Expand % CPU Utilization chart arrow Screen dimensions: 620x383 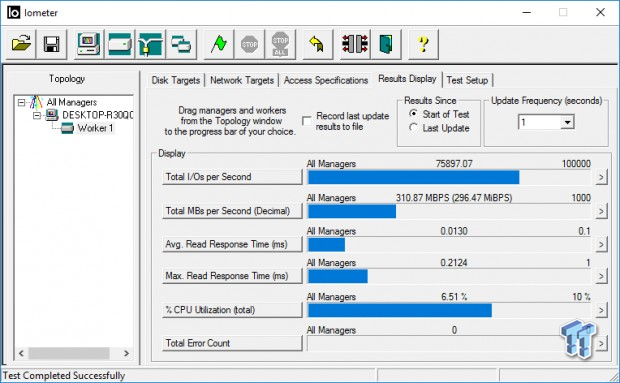(601, 310)
